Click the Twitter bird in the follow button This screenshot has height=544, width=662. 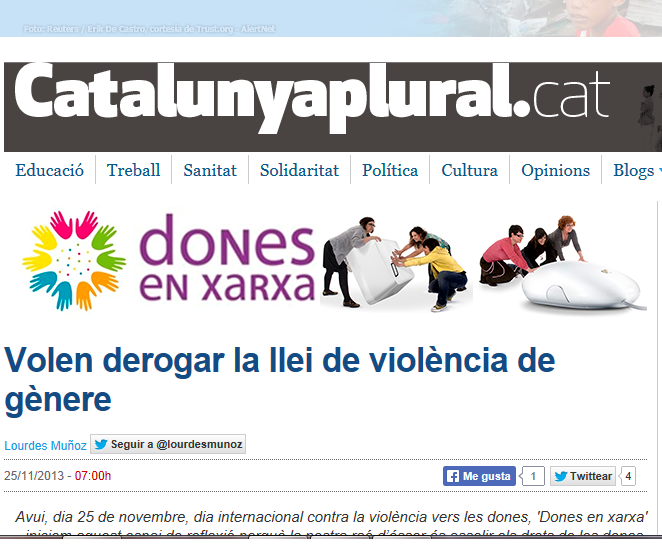pyautogui.click(x=101, y=445)
